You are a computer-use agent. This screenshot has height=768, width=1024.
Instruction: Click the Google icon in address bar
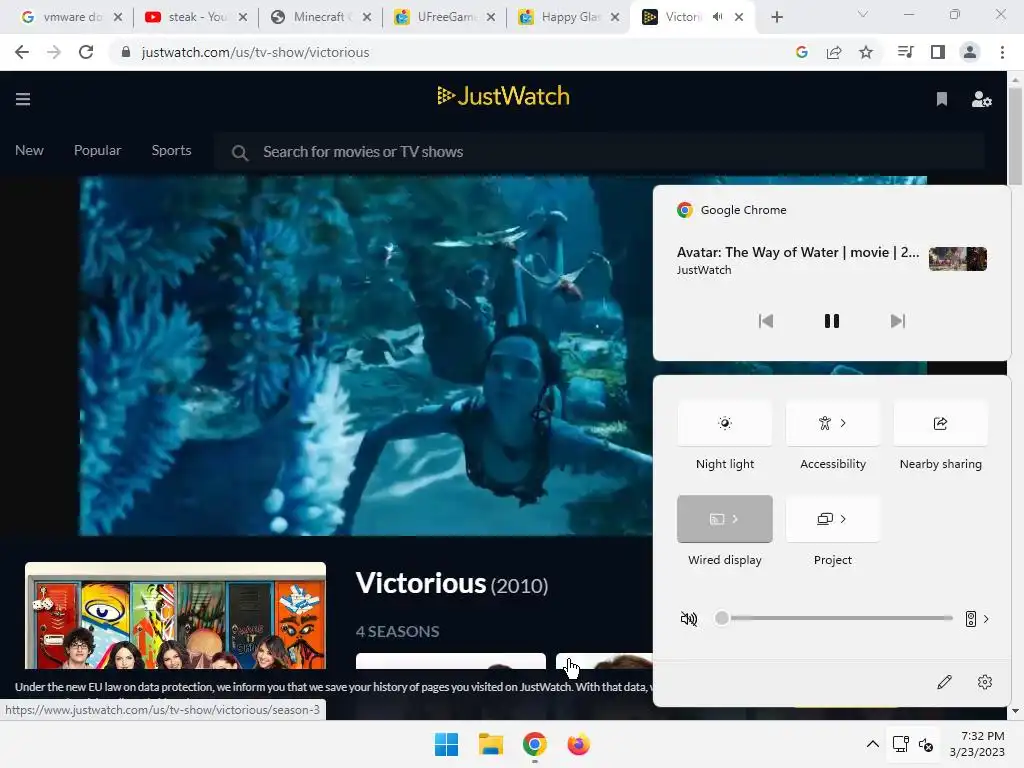pyautogui.click(x=801, y=52)
